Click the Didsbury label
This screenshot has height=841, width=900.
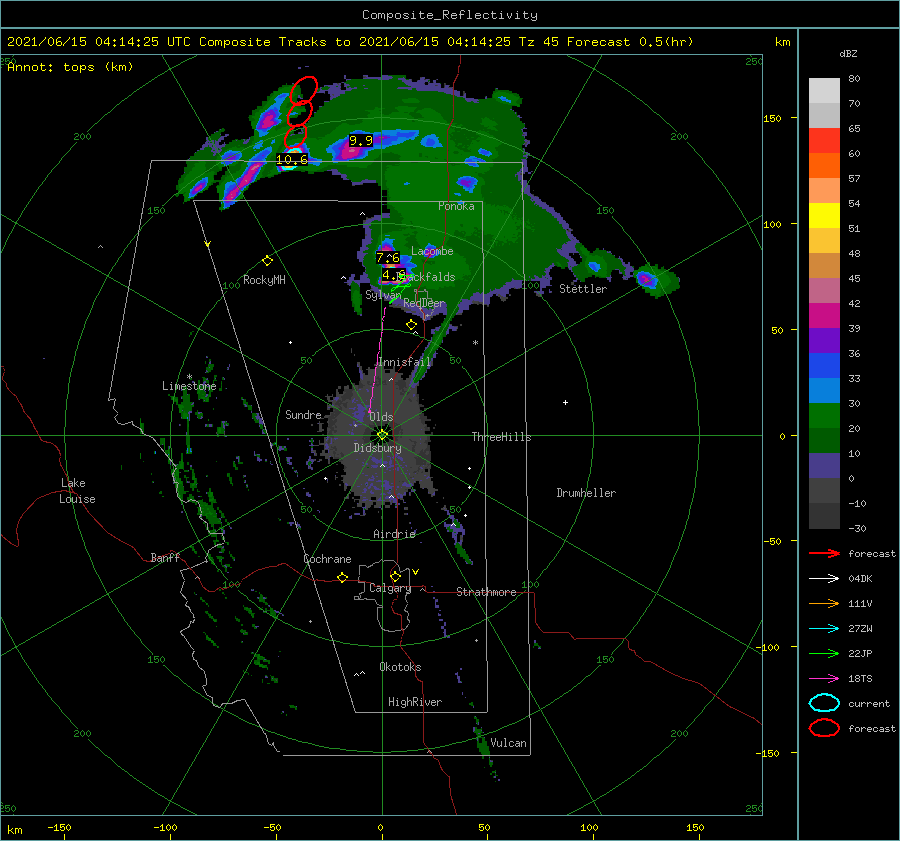click(377, 448)
